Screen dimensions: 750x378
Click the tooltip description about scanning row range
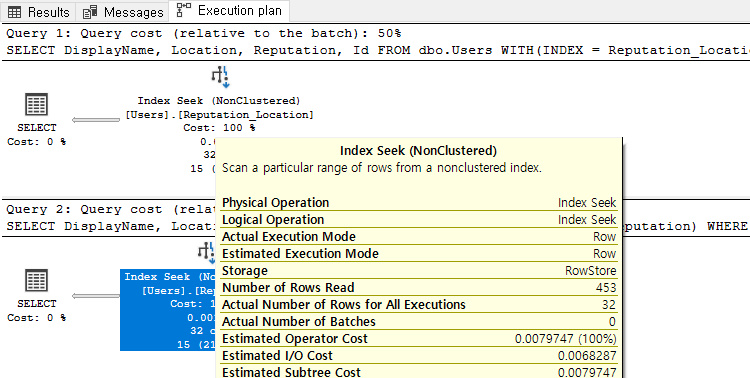click(381, 168)
